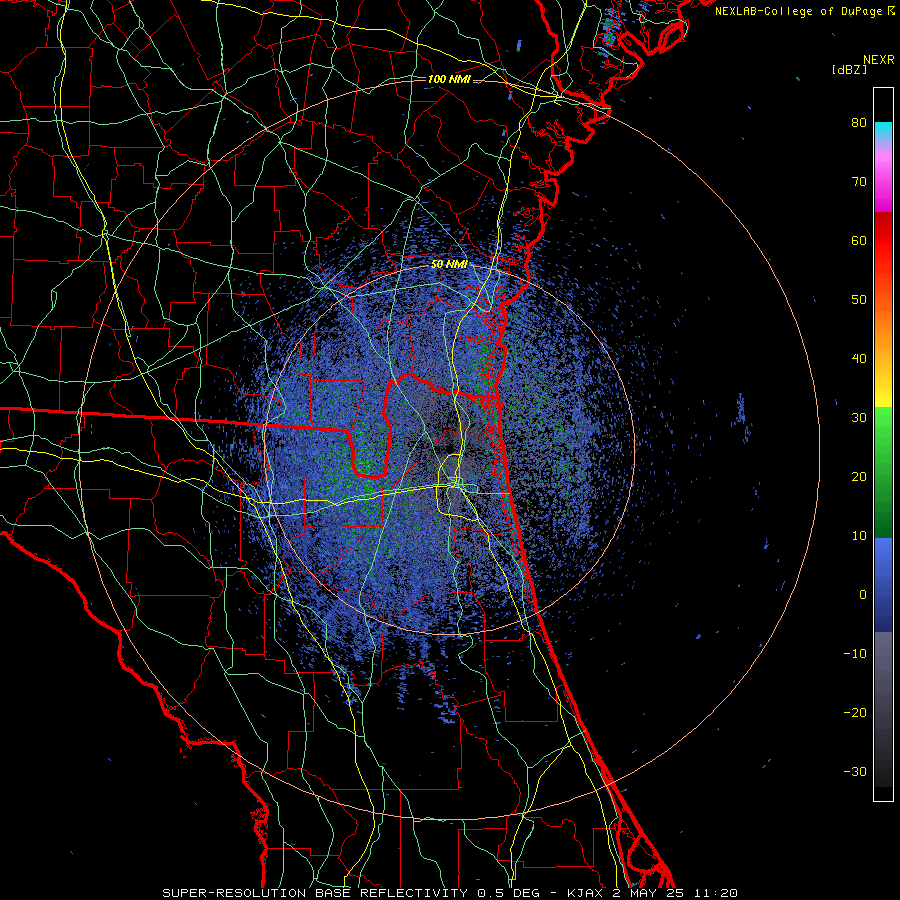Click the -20 value on dBZ scale

click(x=855, y=713)
